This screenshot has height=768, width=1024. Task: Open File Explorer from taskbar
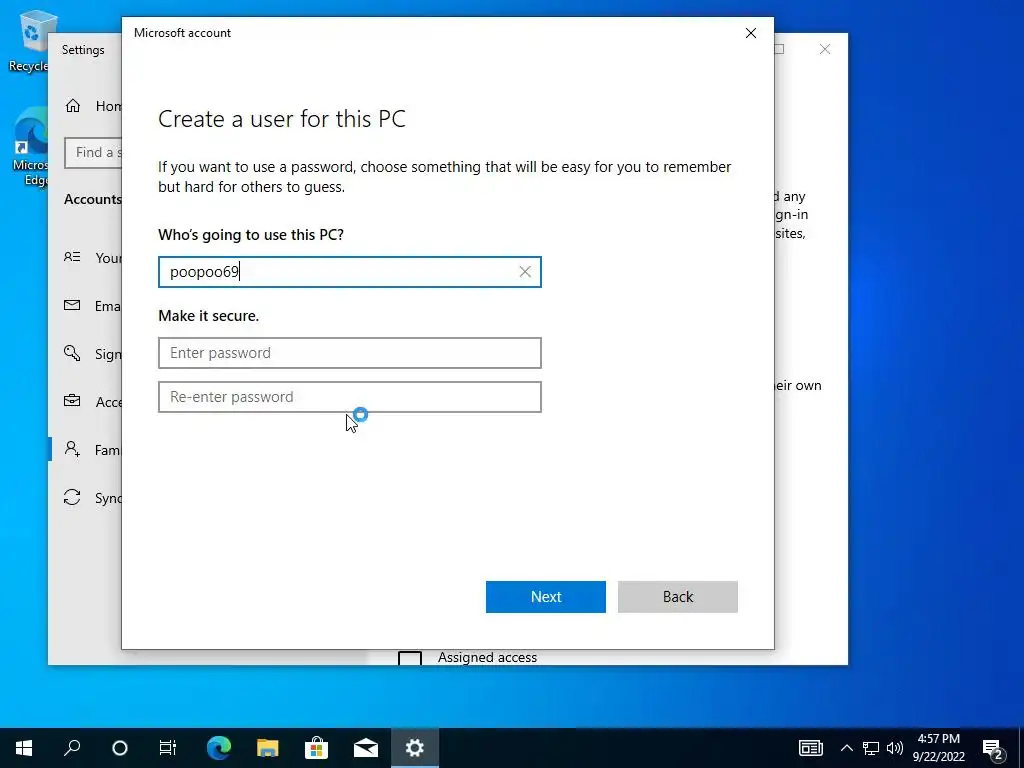pos(267,748)
